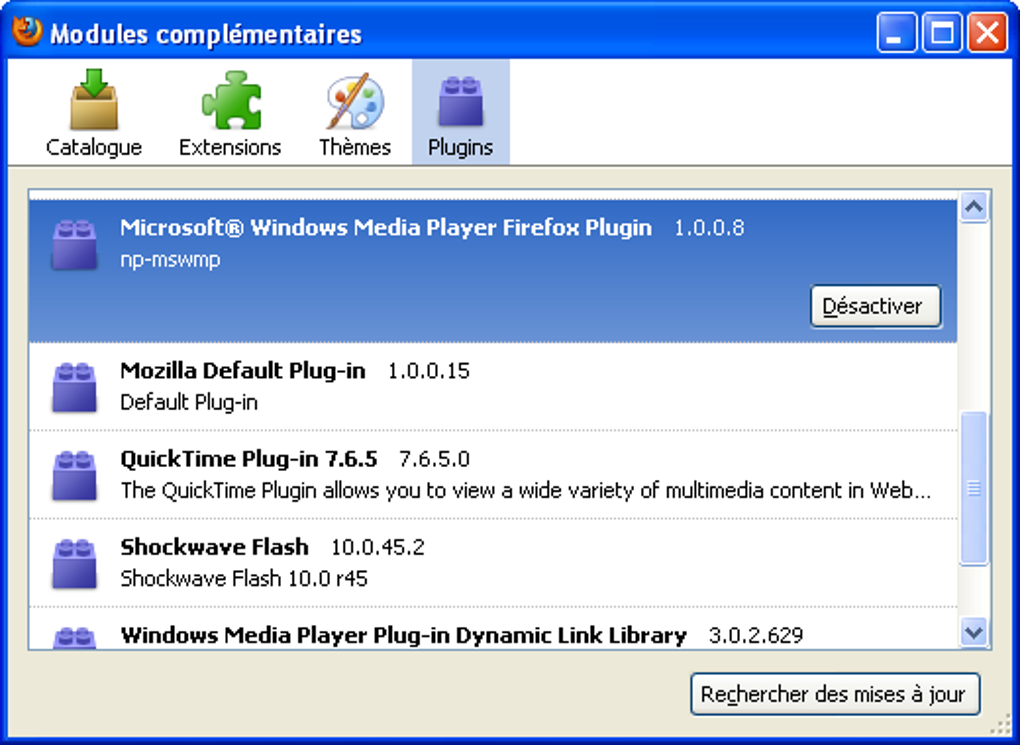
Task: Select Windows Media Player Plug-in Dynamic Link Library
Action: [403, 636]
